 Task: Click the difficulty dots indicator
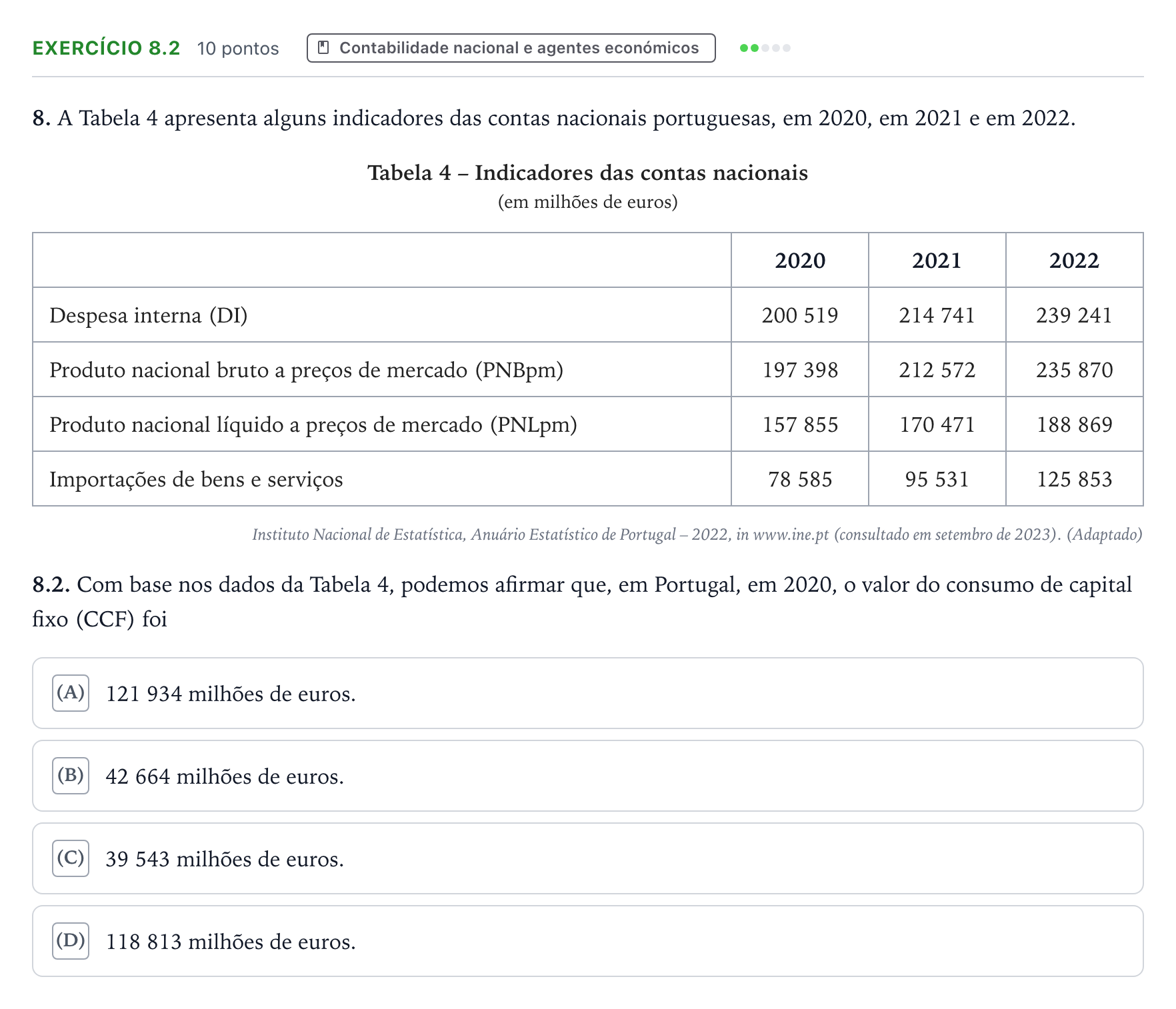pos(765,48)
